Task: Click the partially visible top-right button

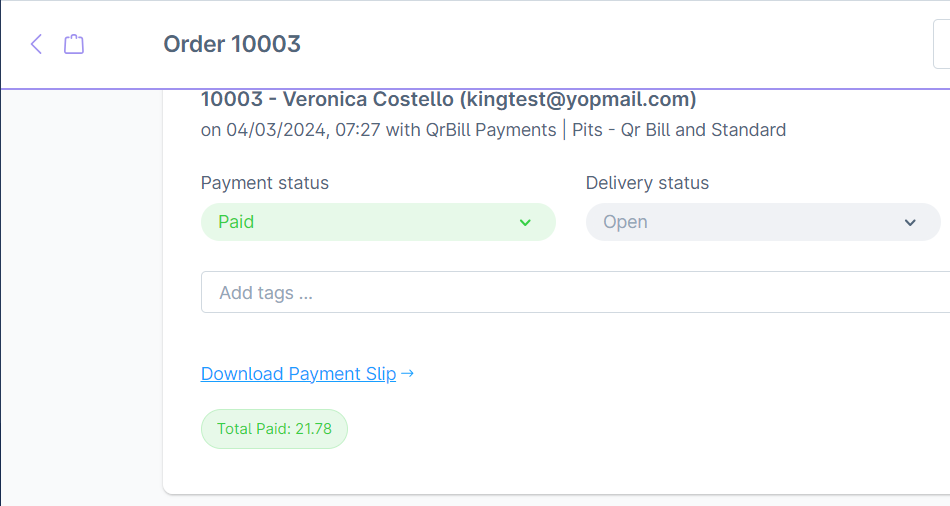Action: click(x=941, y=44)
